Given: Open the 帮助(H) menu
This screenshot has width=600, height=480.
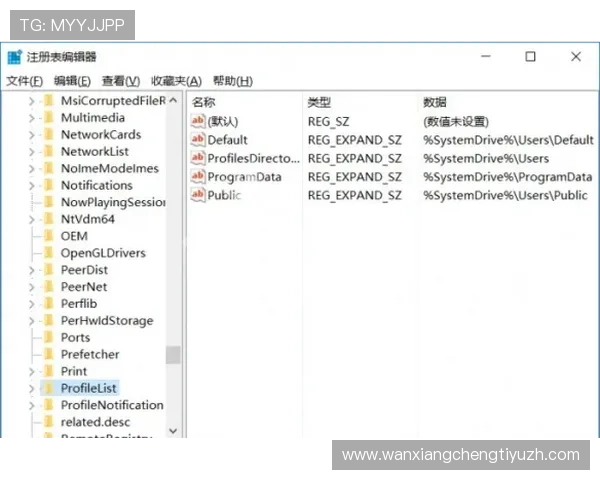Looking at the screenshot, I should coord(233,81).
